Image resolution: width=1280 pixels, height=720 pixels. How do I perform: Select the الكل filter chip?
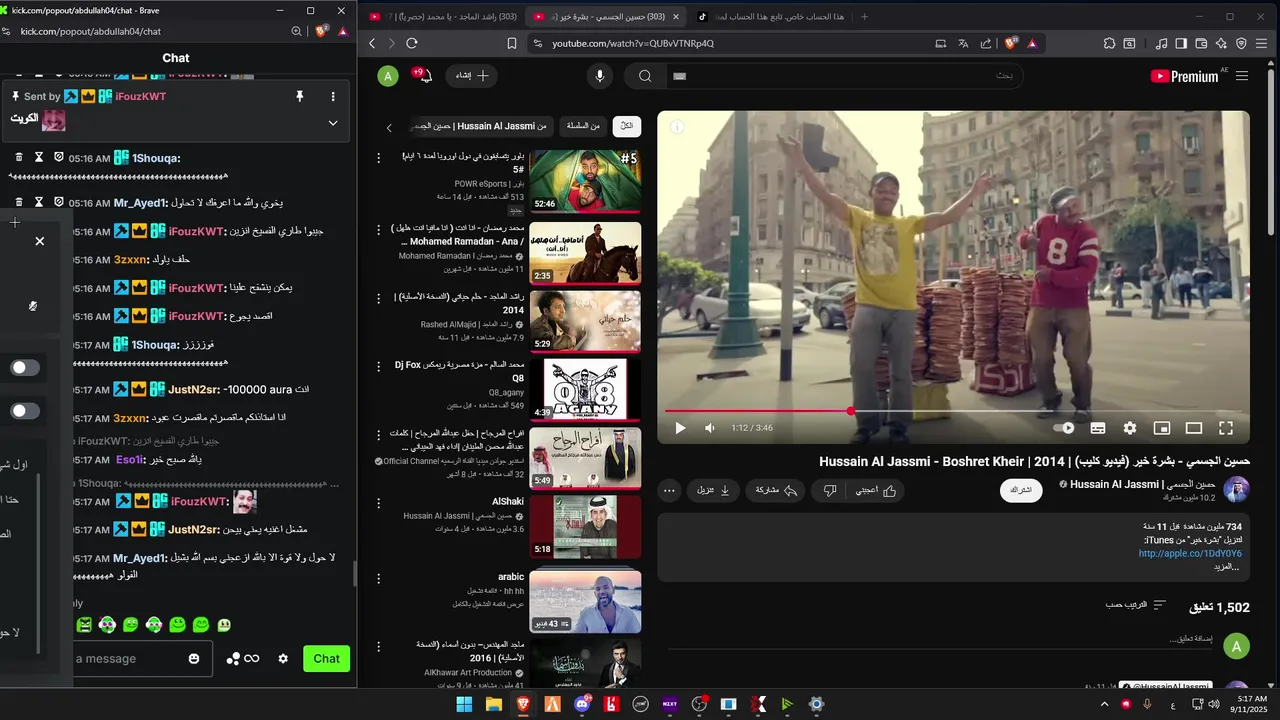(627, 126)
